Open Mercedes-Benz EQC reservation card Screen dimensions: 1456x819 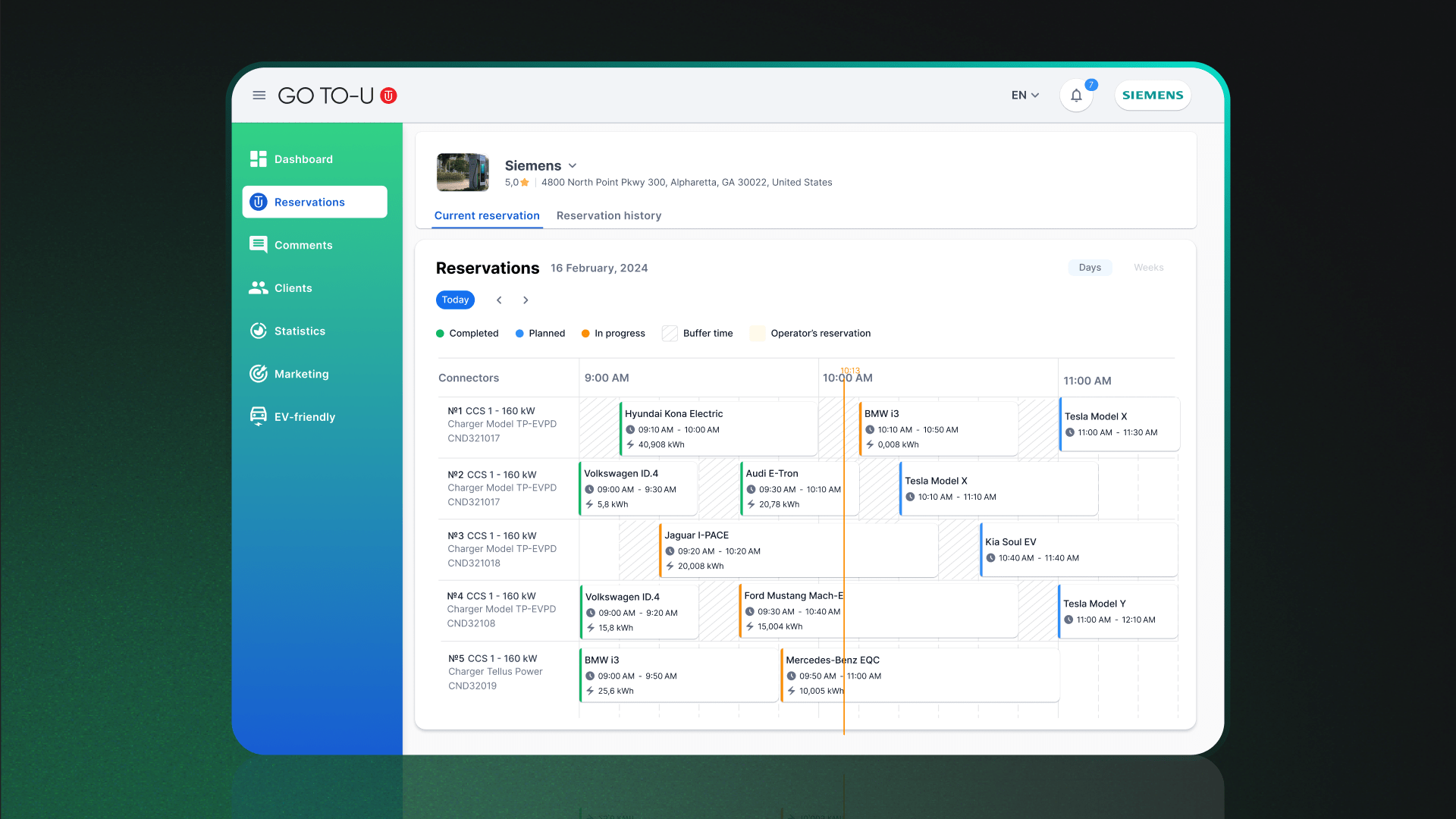coord(920,675)
